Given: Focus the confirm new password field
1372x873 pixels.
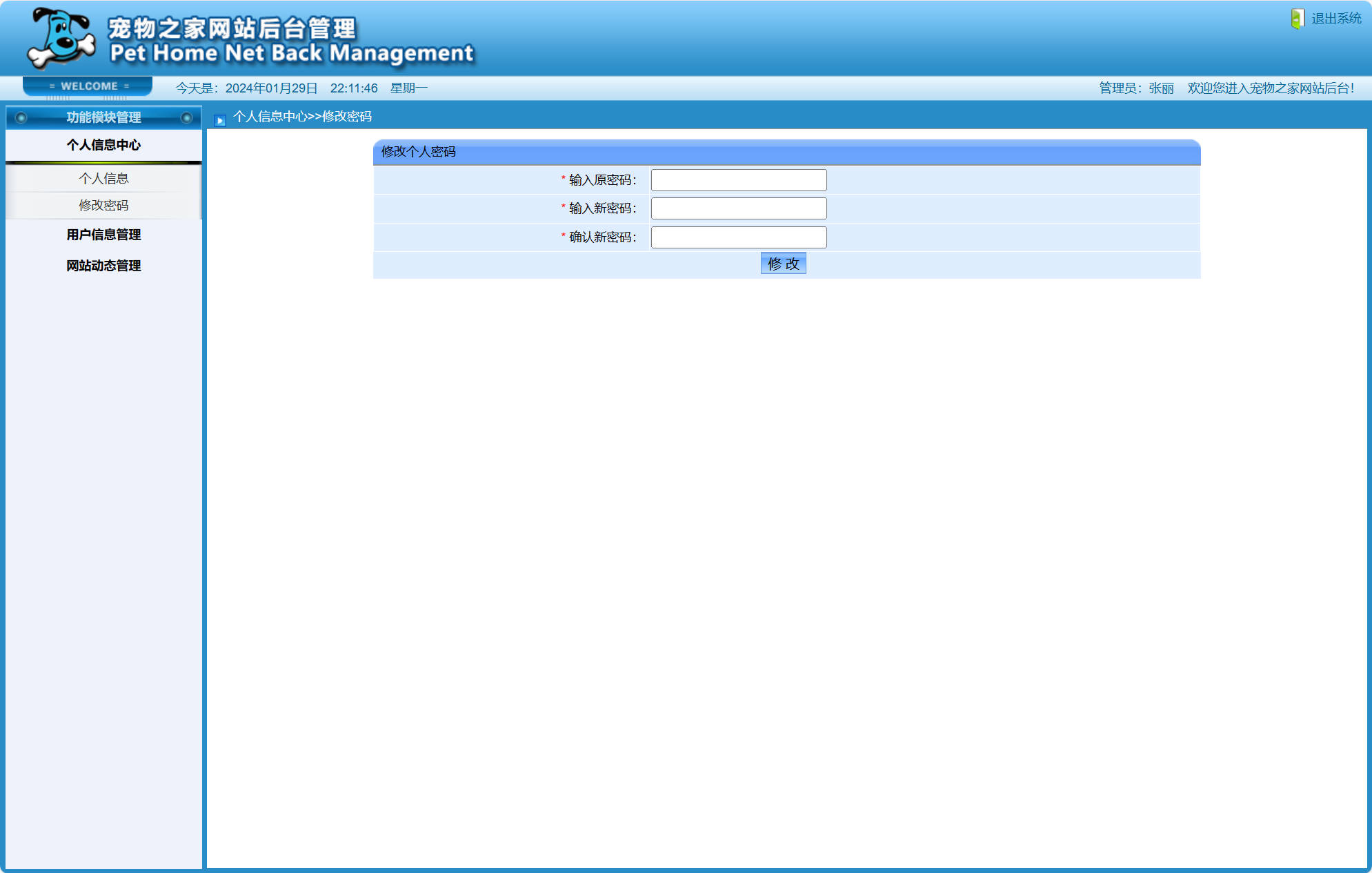Looking at the screenshot, I should 738,237.
